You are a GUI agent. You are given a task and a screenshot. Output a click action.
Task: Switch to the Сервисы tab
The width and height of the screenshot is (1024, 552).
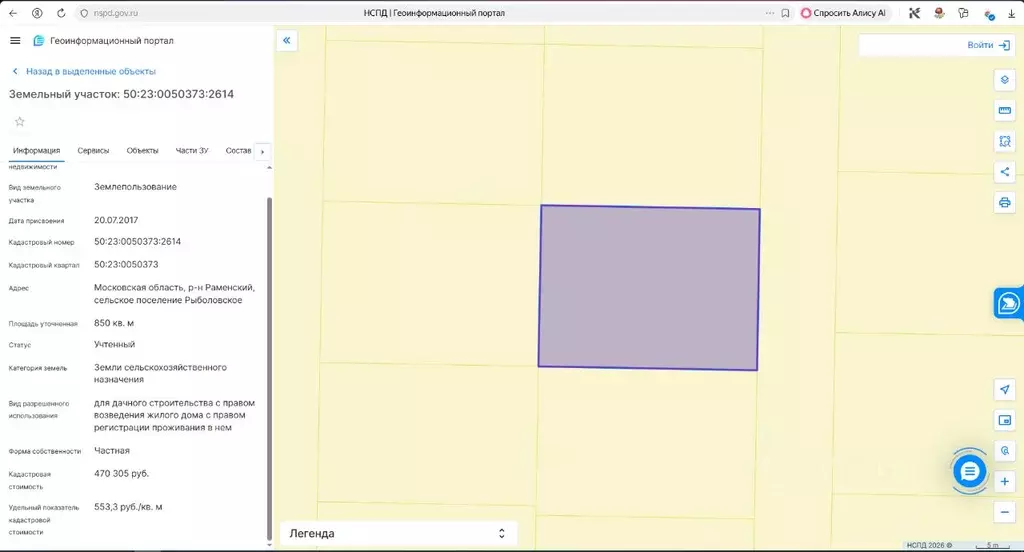coord(93,151)
